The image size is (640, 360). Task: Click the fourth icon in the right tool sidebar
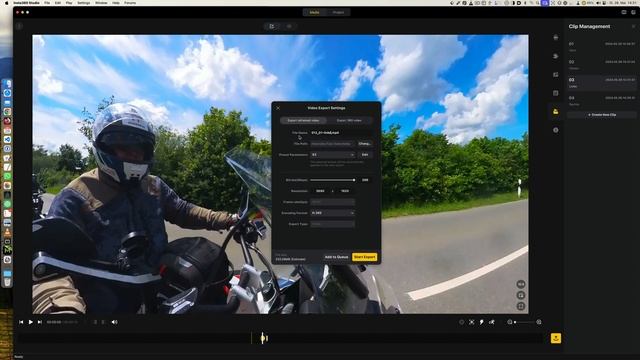click(x=556, y=93)
